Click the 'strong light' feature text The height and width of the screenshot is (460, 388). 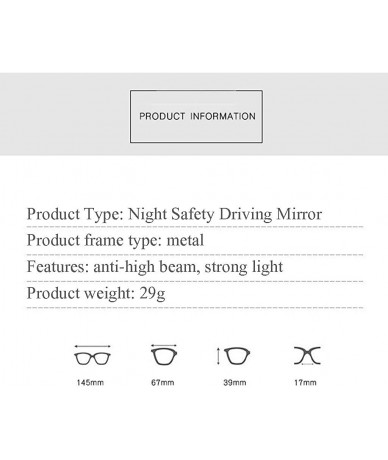244,267
